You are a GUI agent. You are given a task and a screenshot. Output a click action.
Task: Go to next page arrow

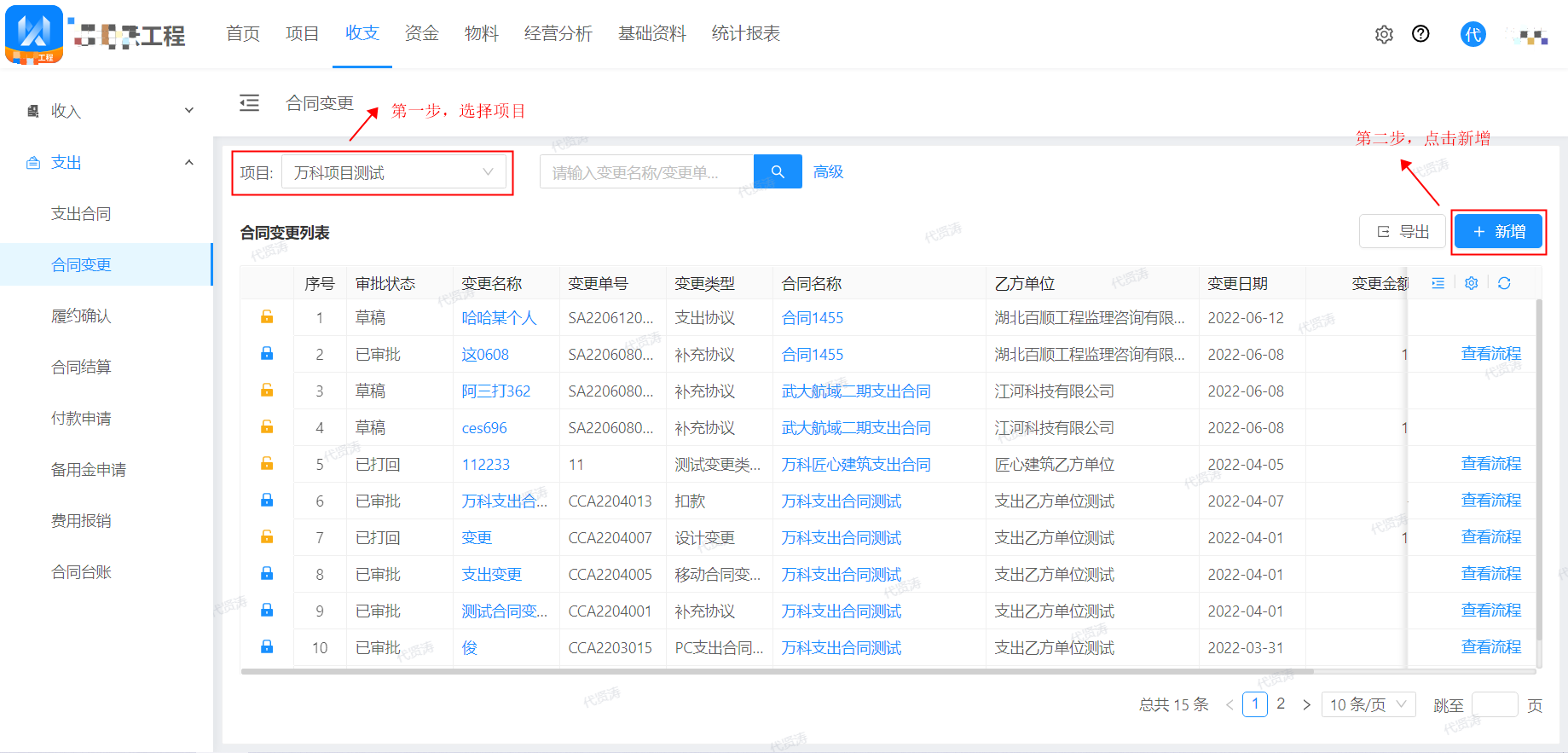1306,705
